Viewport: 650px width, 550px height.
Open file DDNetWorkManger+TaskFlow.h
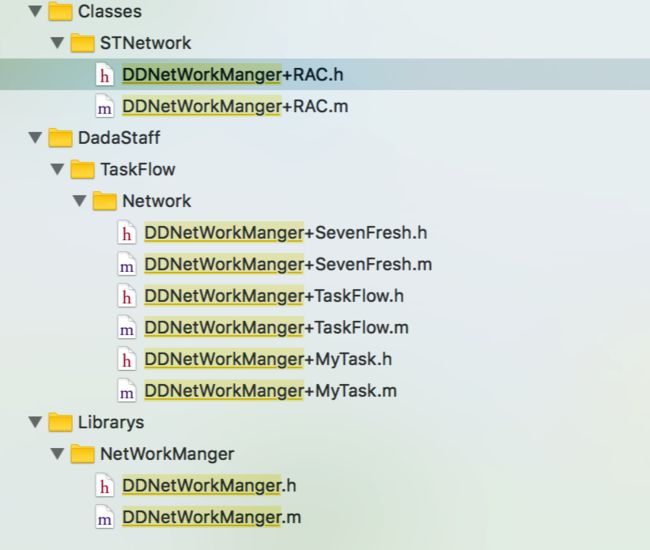tap(274, 296)
